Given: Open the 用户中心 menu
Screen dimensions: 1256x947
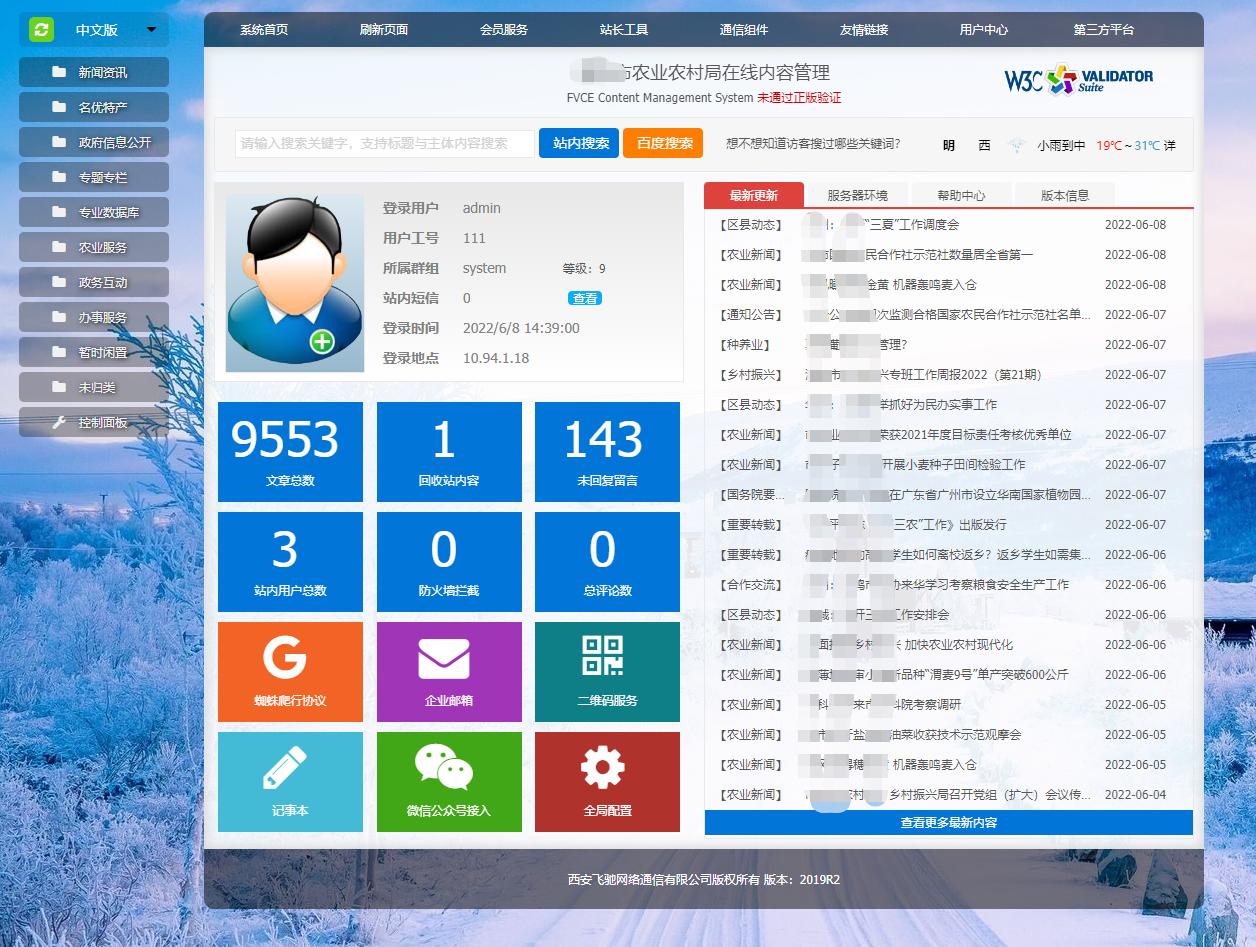Looking at the screenshot, I should (986, 30).
